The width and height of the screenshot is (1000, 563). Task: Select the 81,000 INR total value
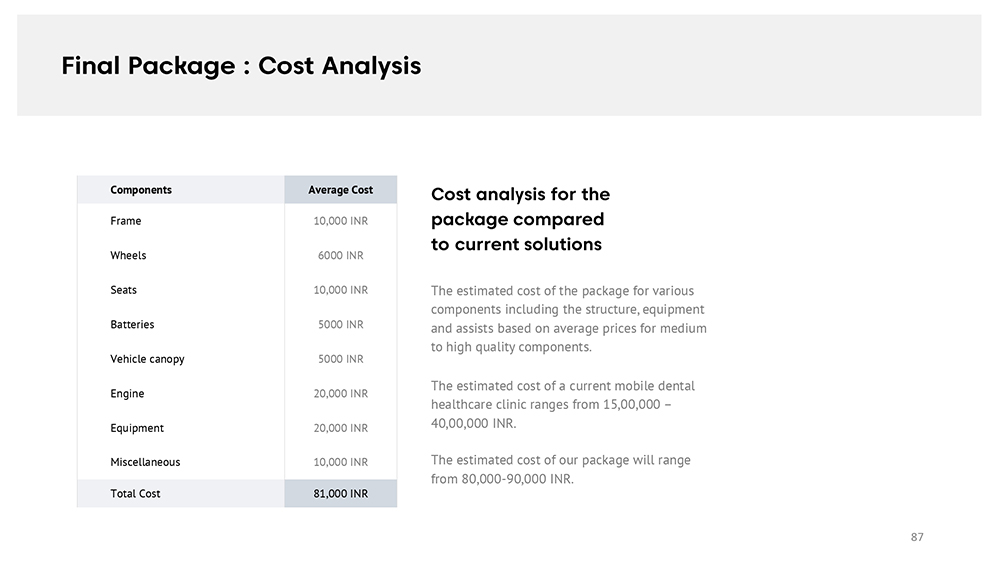click(340, 494)
